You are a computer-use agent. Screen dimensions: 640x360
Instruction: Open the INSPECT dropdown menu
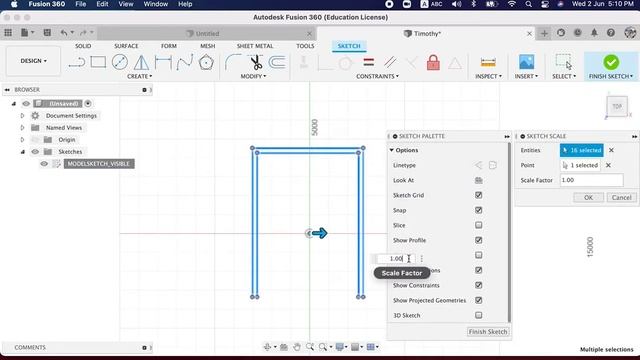tap(488, 76)
